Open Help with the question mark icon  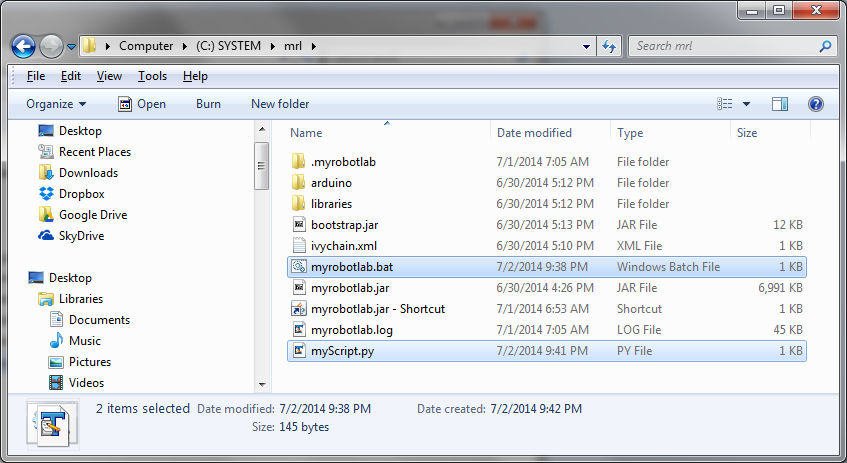tap(816, 104)
